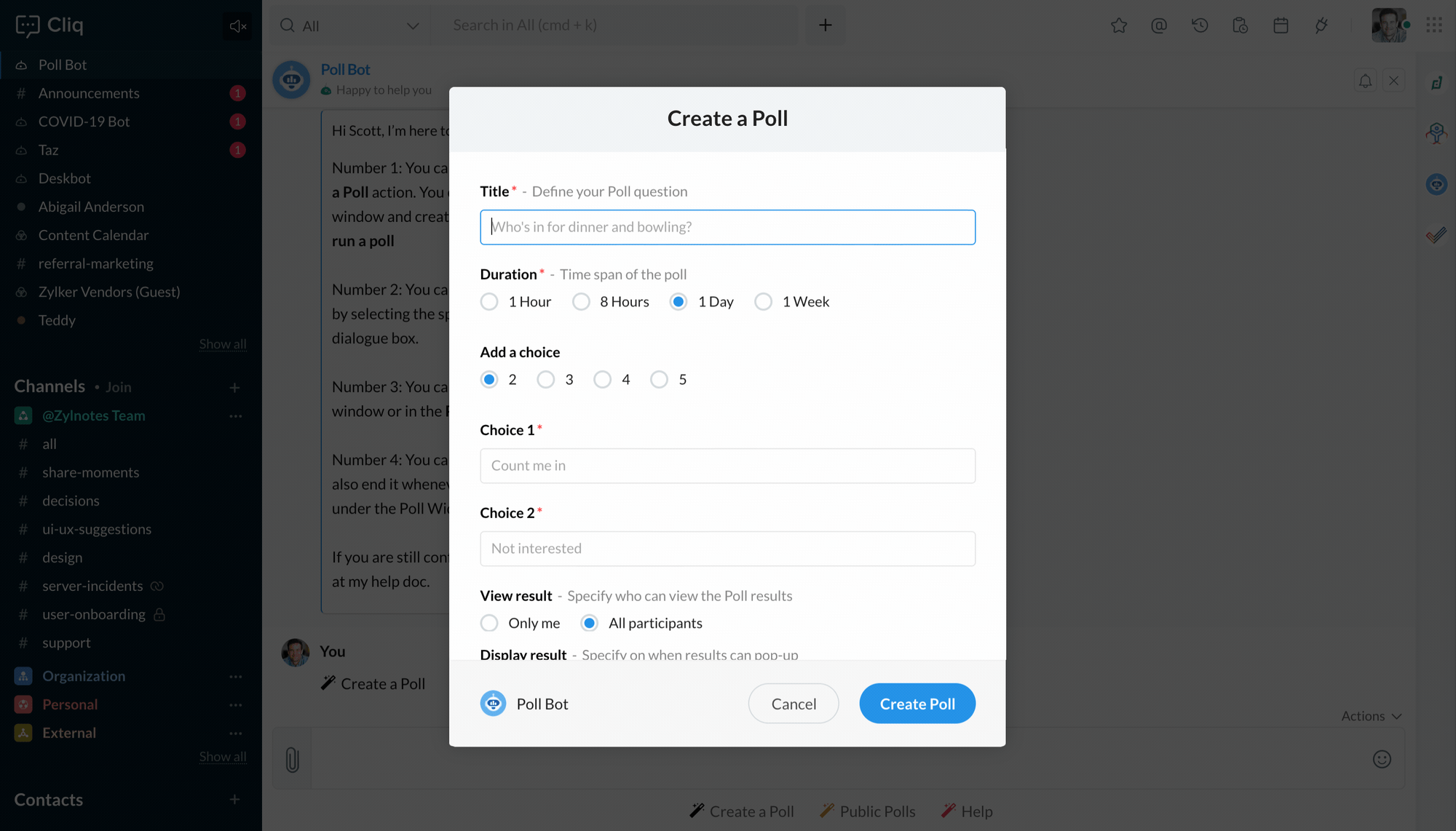
Task: Open the user profile avatar
Action: 1388,25
